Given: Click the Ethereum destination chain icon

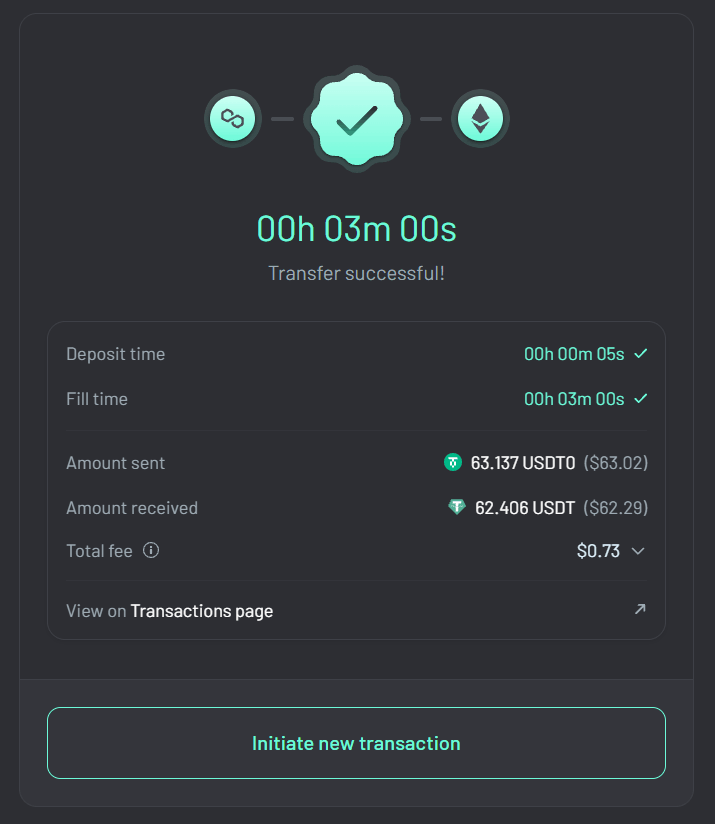Looking at the screenshot, I should 481,119.
